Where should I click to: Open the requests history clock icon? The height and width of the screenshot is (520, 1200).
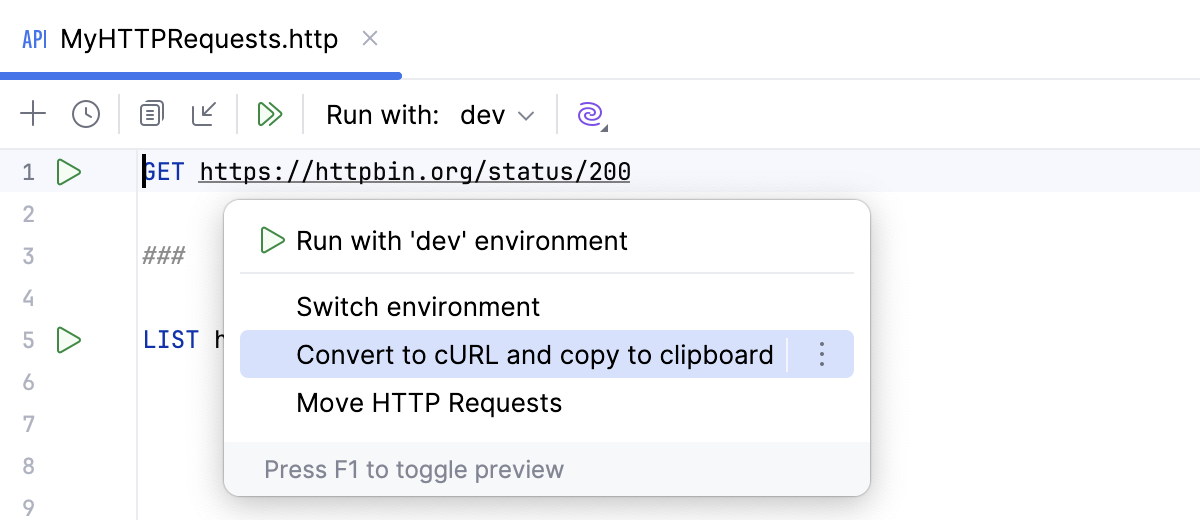coord(86,114)
